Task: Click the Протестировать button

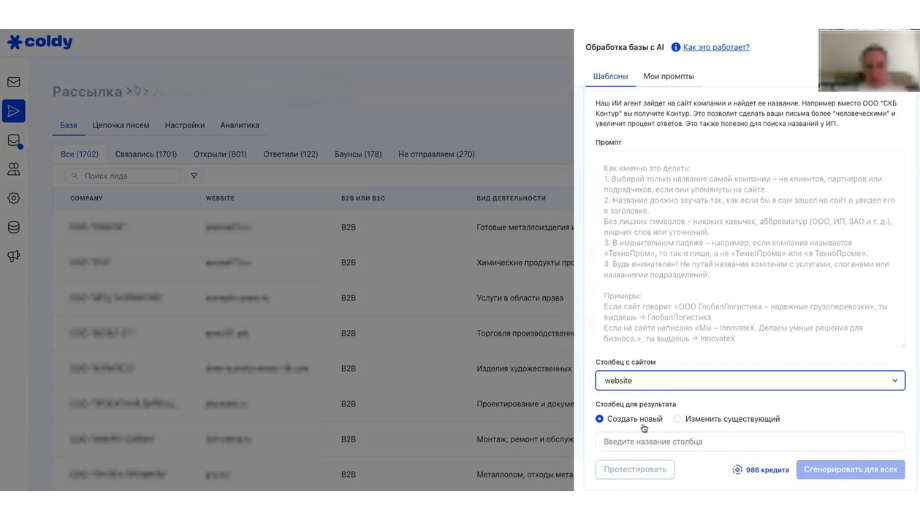Action: click(635, 470)
